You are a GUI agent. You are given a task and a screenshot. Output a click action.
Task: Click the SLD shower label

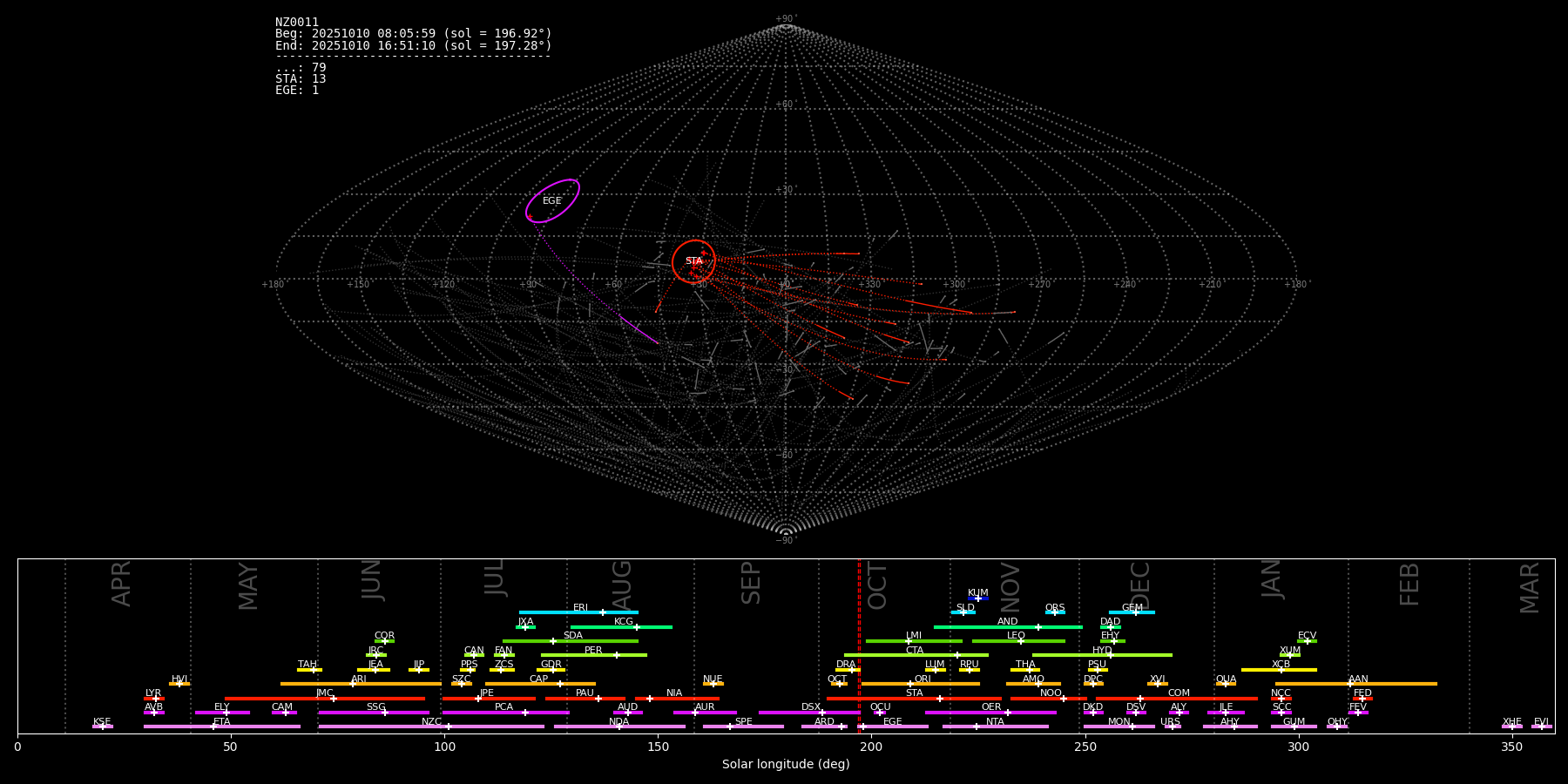pos(965,607)
